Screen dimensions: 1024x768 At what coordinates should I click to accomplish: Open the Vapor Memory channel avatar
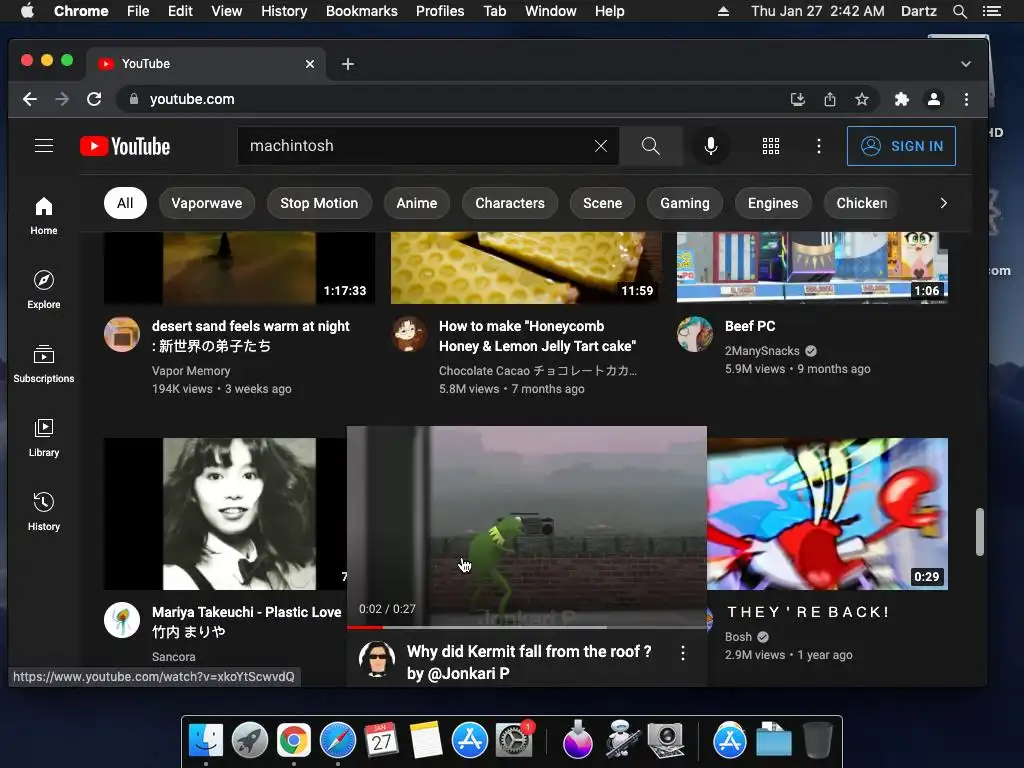coord(122,334)
